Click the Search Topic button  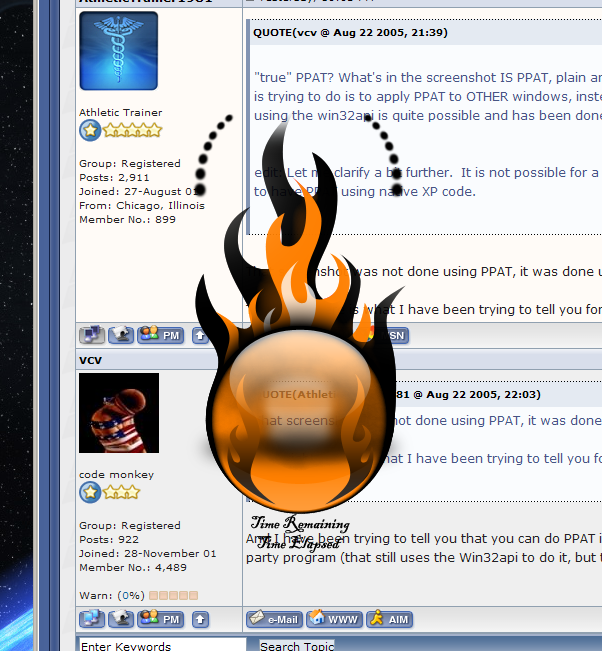click(297, 646)
